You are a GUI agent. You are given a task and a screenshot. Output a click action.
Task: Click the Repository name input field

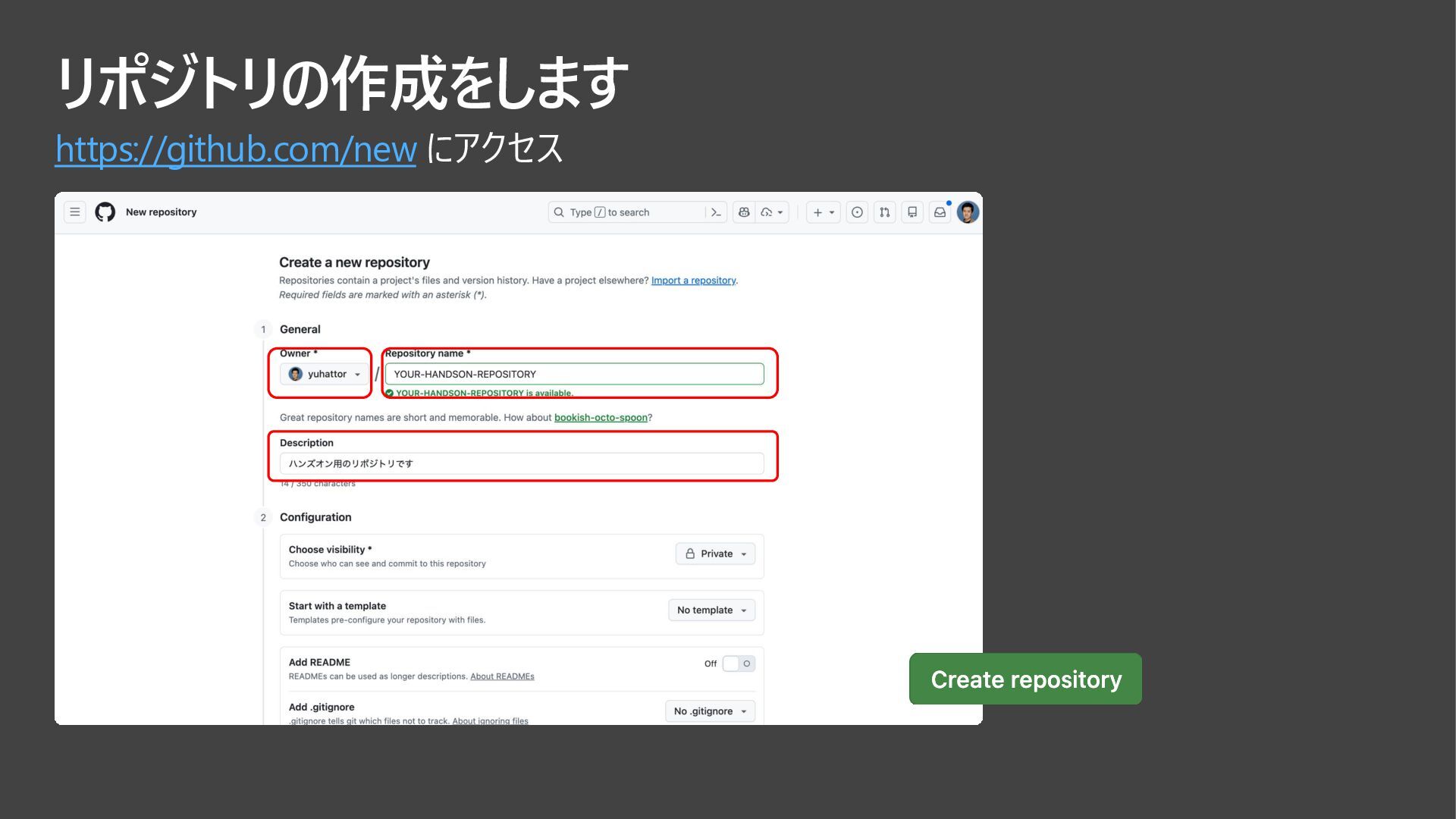pos(574,374)
